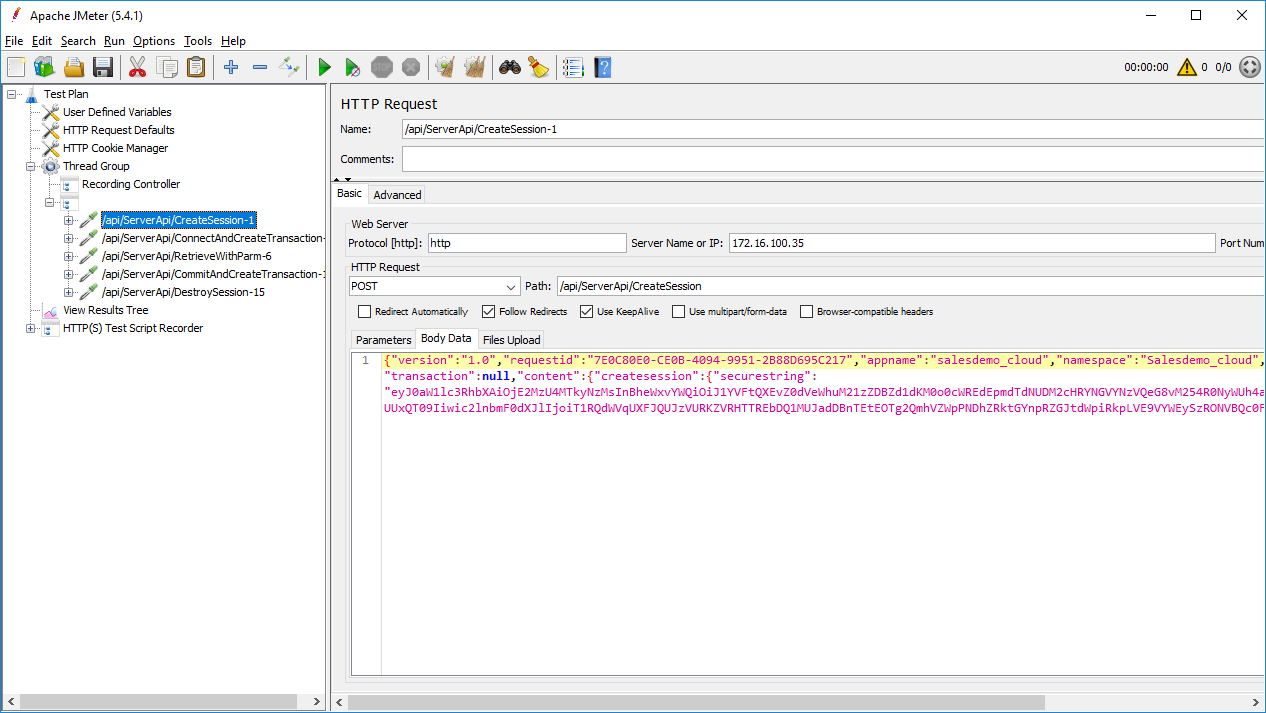
Task: Expand the CreateSession-1 sampler node
Action: tap(69, 220)
